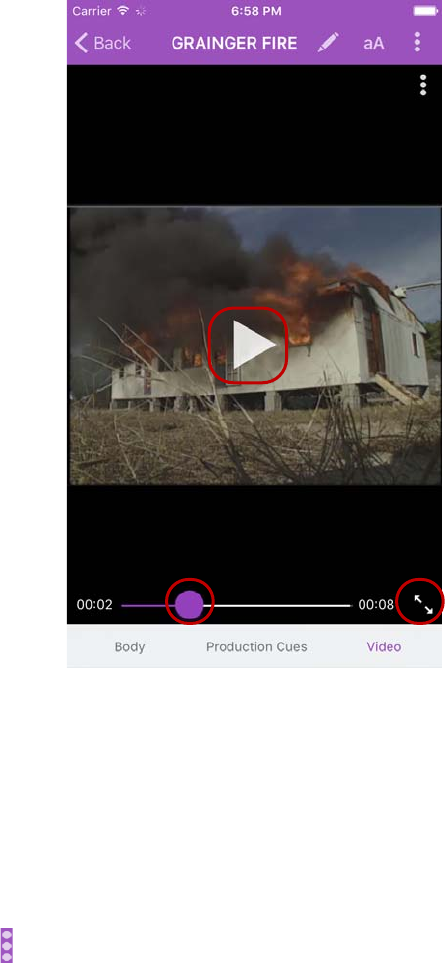Tap the GRAINGER FIRE title
Screen dimensions: 445x963
click(x=234, y=43)
